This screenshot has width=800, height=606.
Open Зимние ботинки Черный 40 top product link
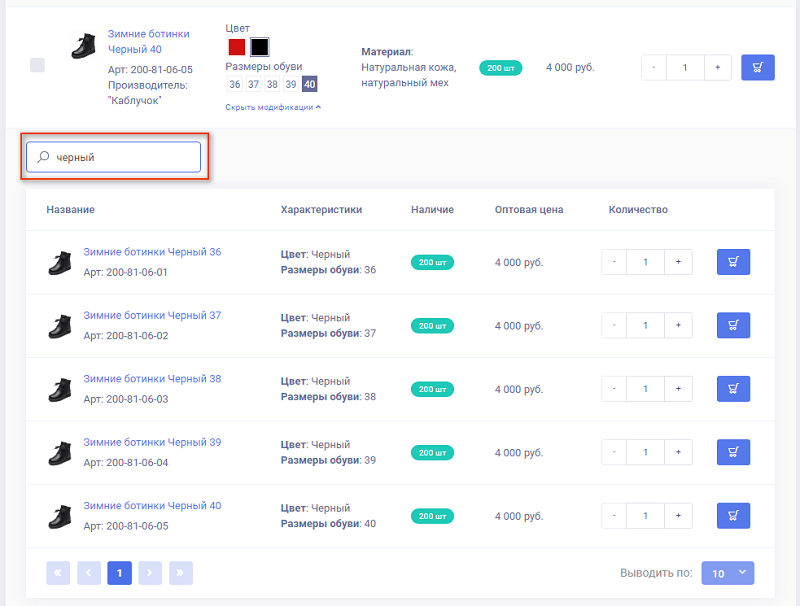148,41
